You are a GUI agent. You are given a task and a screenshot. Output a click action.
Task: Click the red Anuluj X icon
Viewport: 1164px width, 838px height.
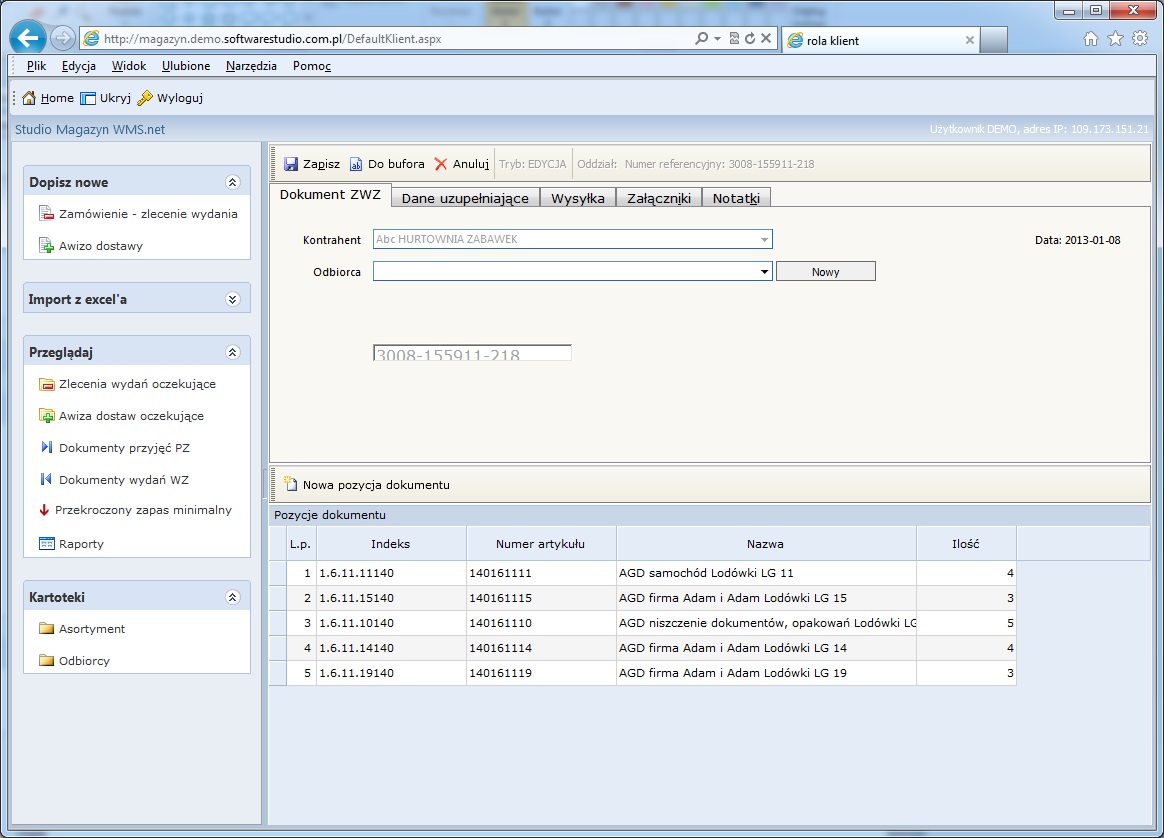441,164
